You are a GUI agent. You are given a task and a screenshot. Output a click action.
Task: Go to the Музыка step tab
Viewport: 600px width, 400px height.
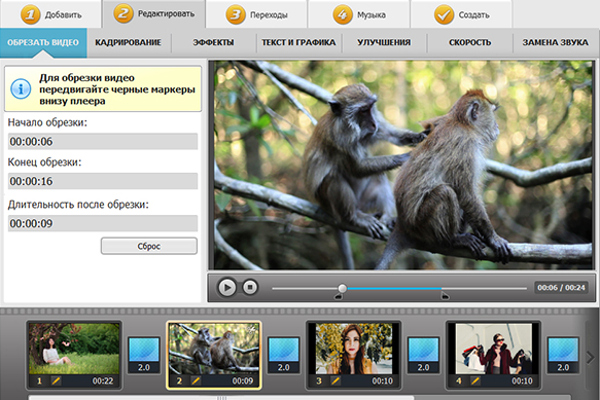tap(354, 16)
